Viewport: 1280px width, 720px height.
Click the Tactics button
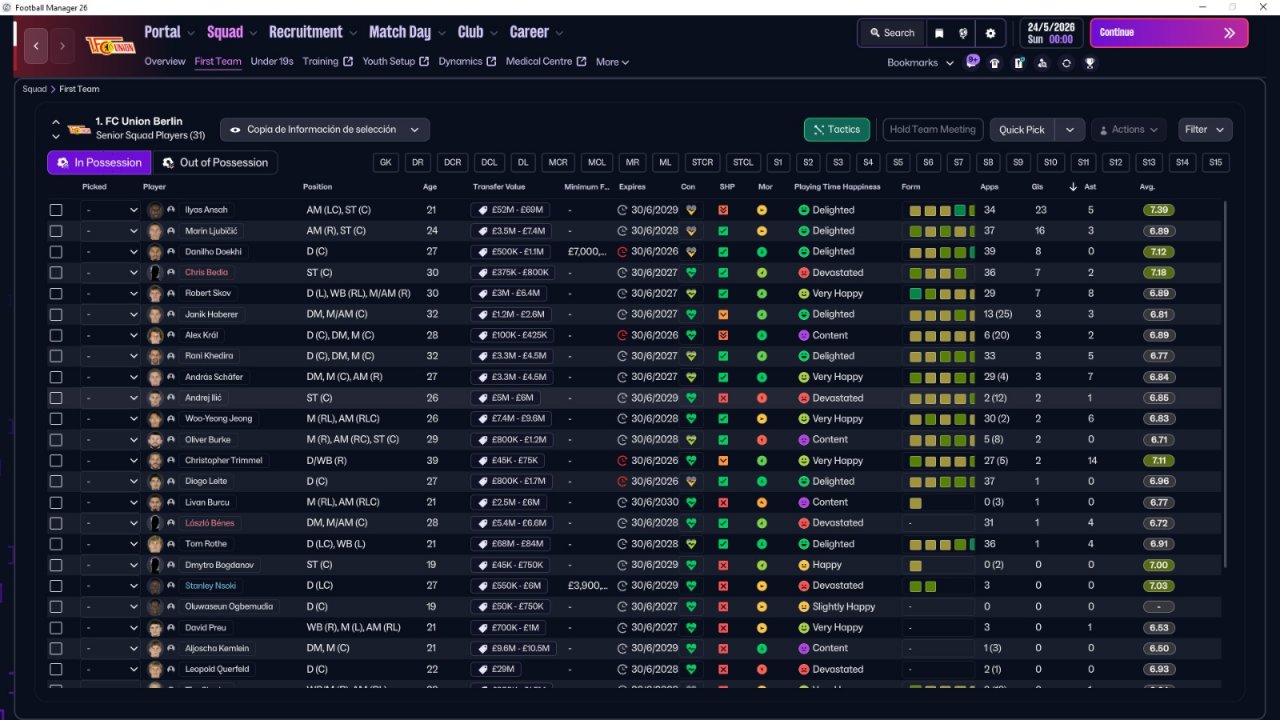point(836,129)
